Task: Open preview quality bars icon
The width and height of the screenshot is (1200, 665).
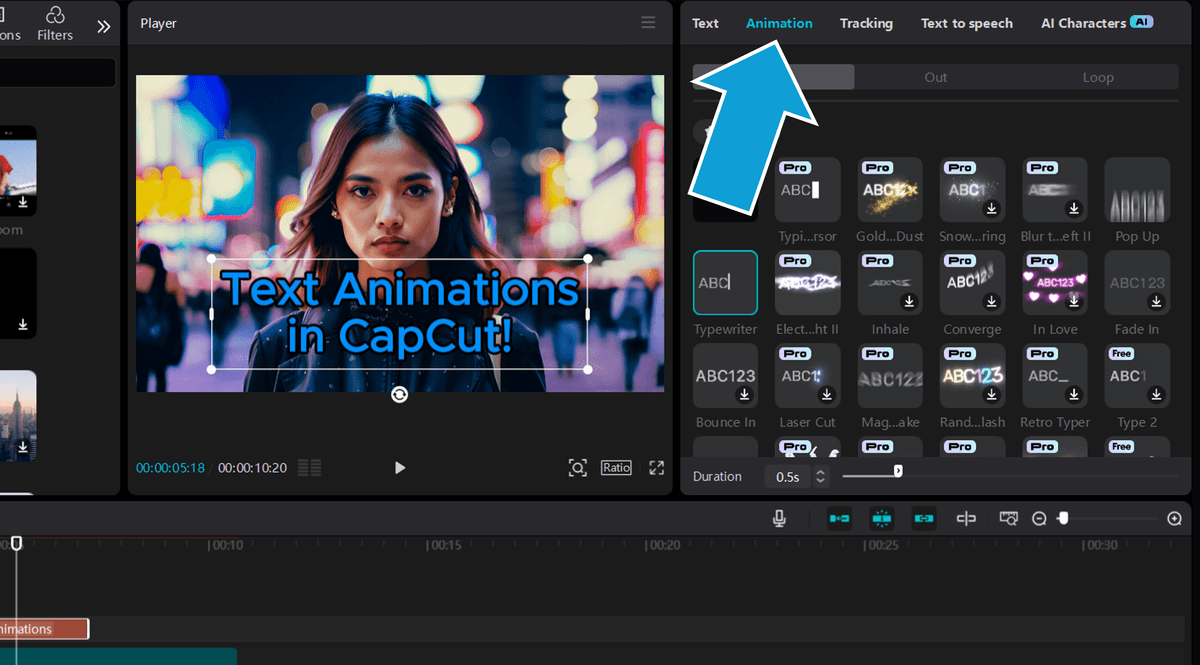Action: (310, 467)
